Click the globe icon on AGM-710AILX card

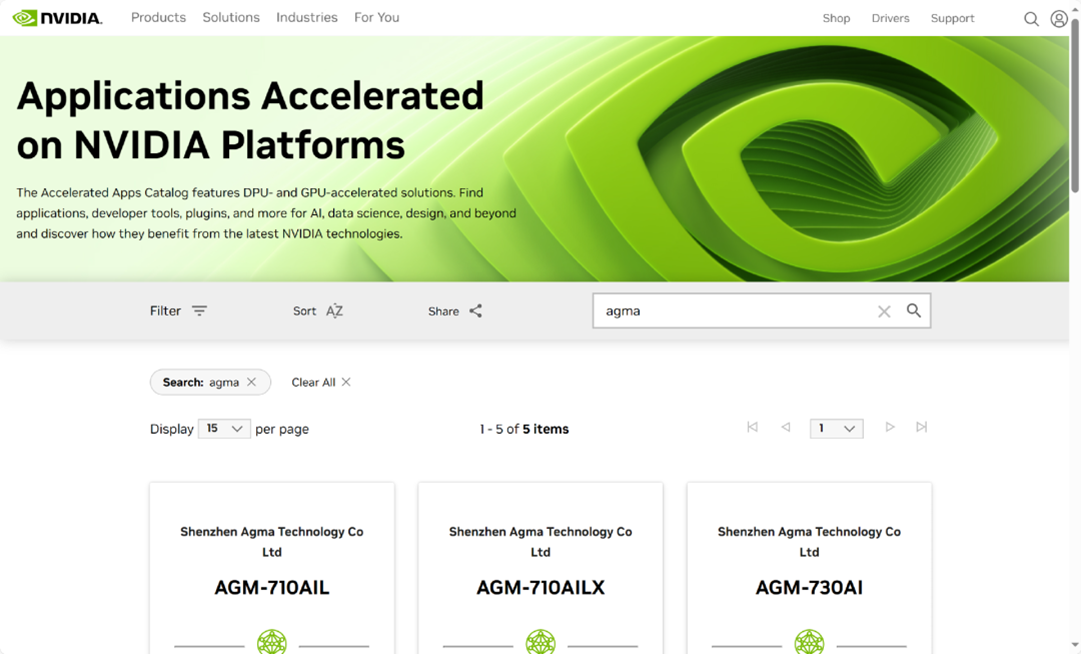(x=540, y=642)
